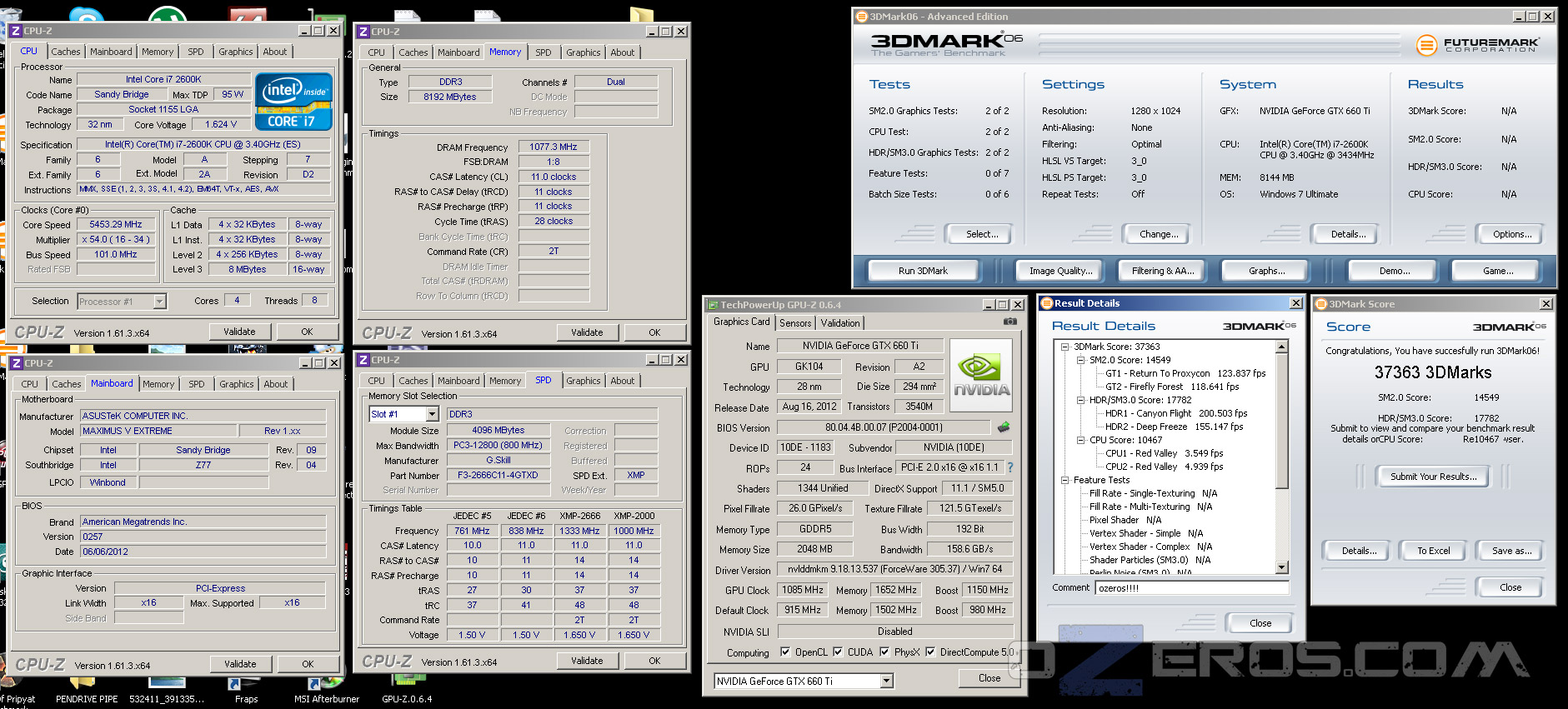Click Result Details scrollbar up arrow
Screen dimensions: 1568x709
click(1282, 347)
